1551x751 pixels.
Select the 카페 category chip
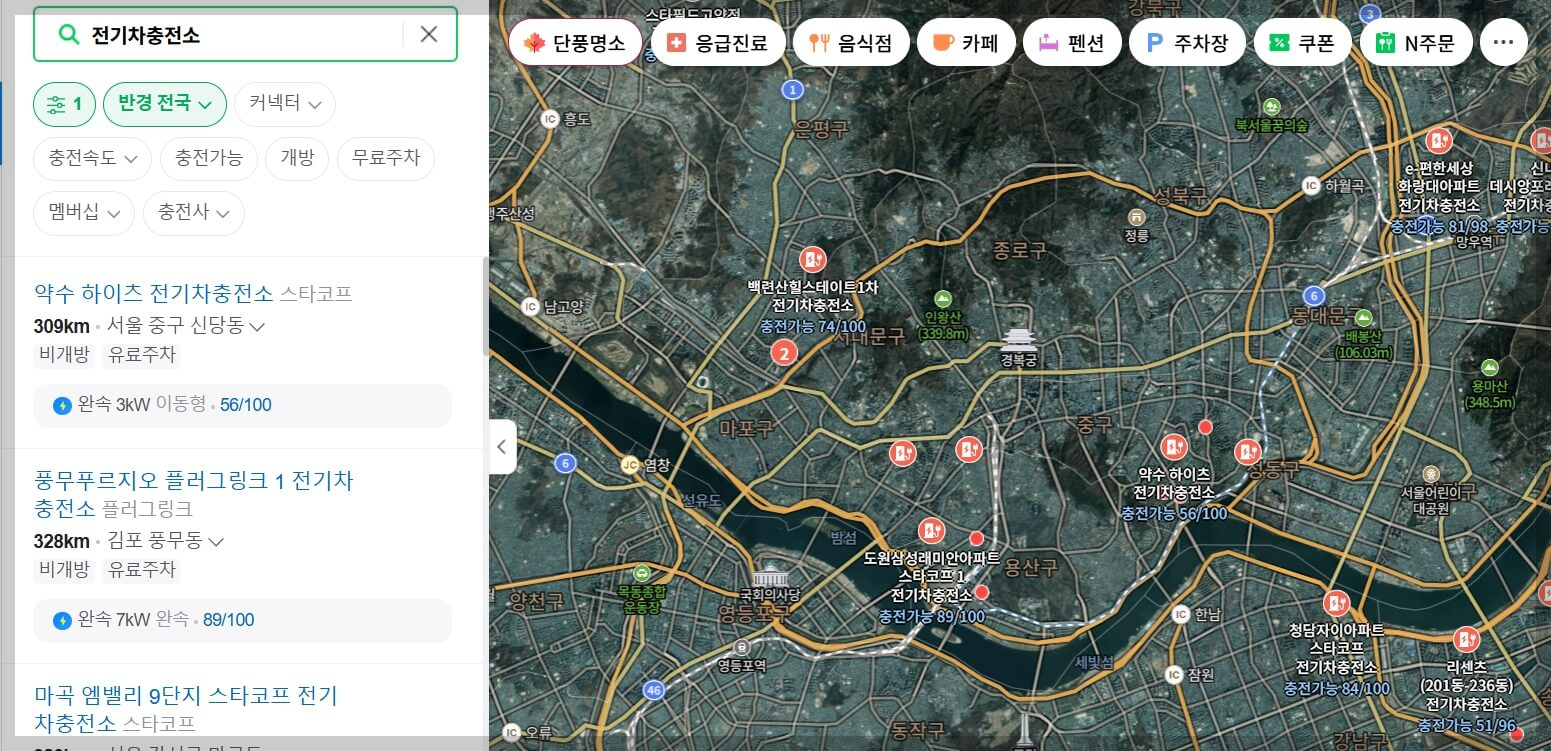point(966,43)
